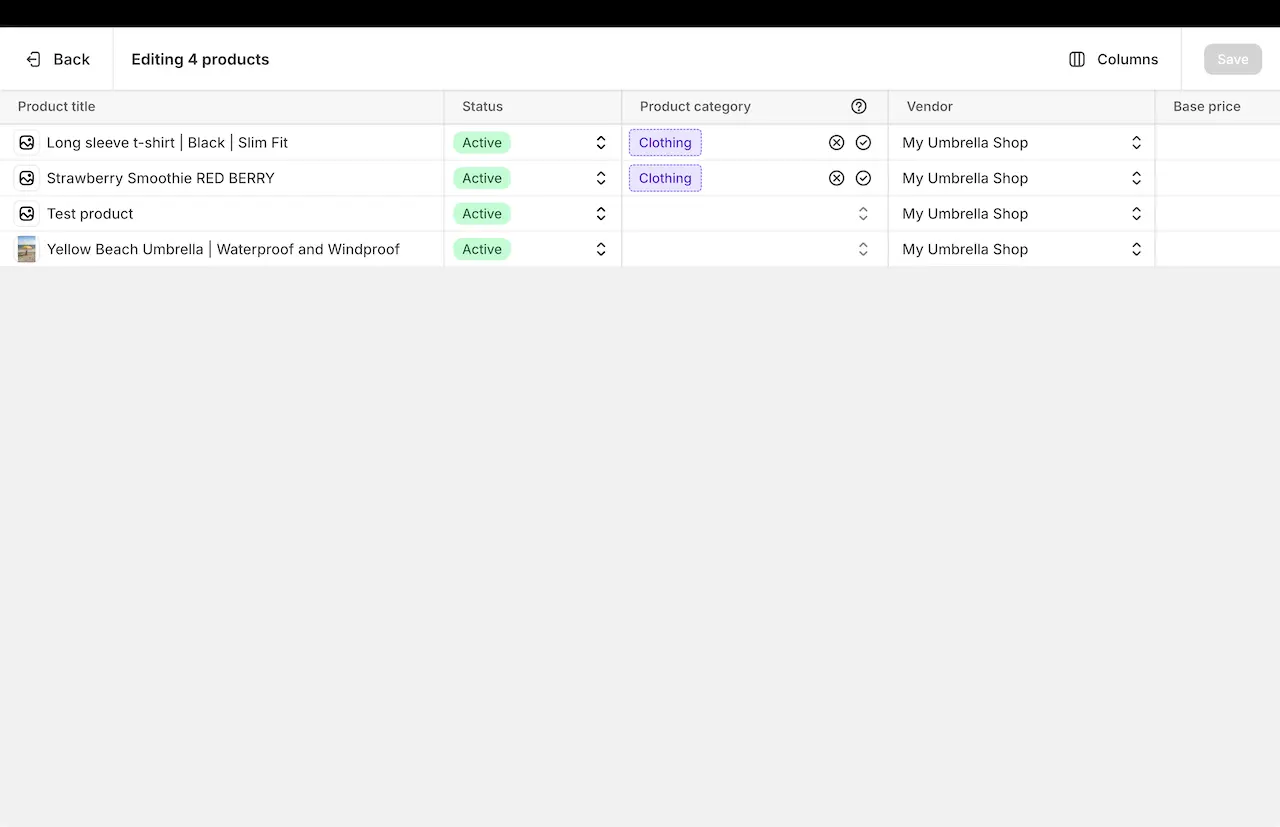Expand Vendor dropdown for Yellow Beach Umbrella
1280x827 pixels.
pos(1136,249)
